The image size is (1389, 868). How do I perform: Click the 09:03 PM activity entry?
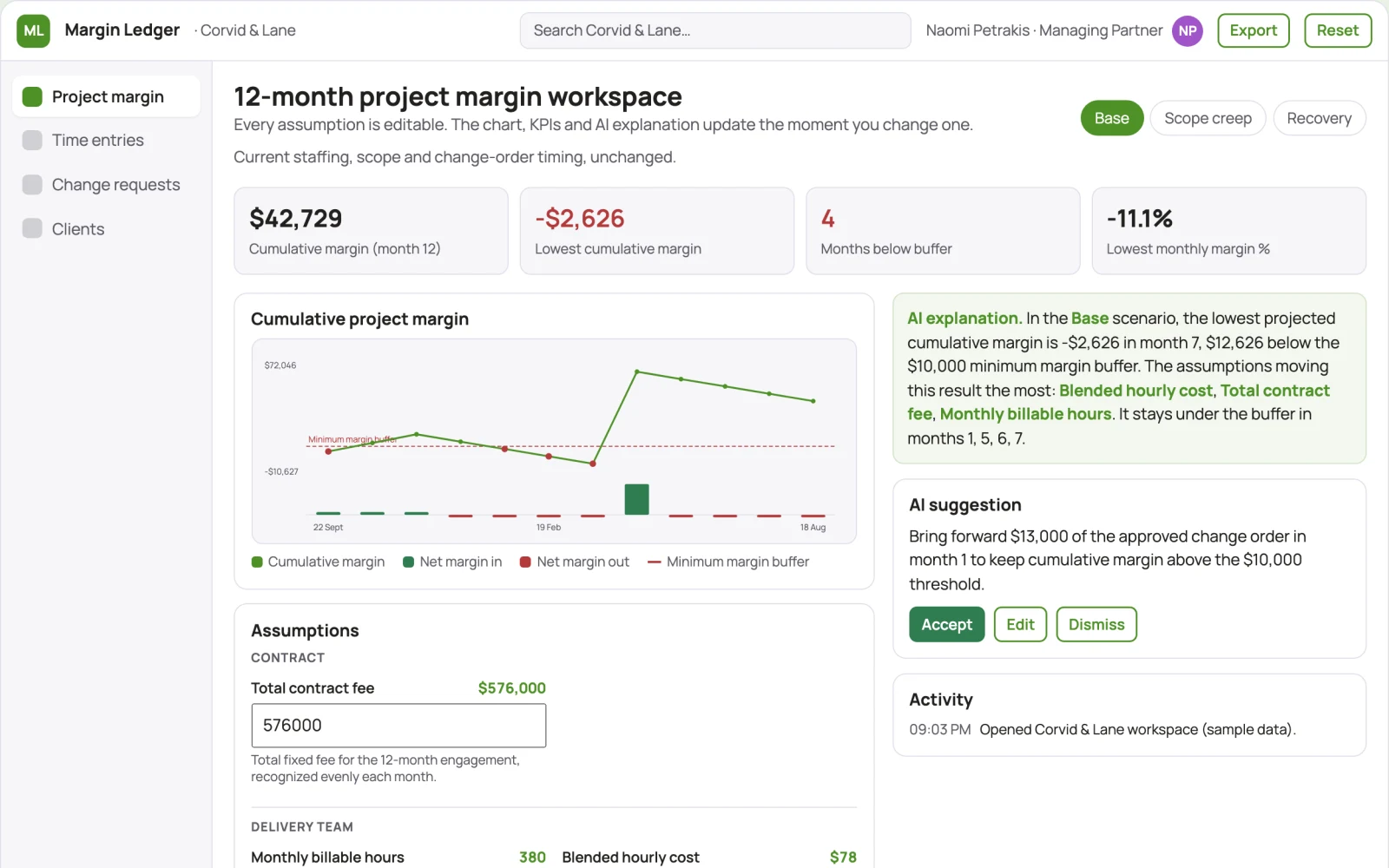(1103, 730)
